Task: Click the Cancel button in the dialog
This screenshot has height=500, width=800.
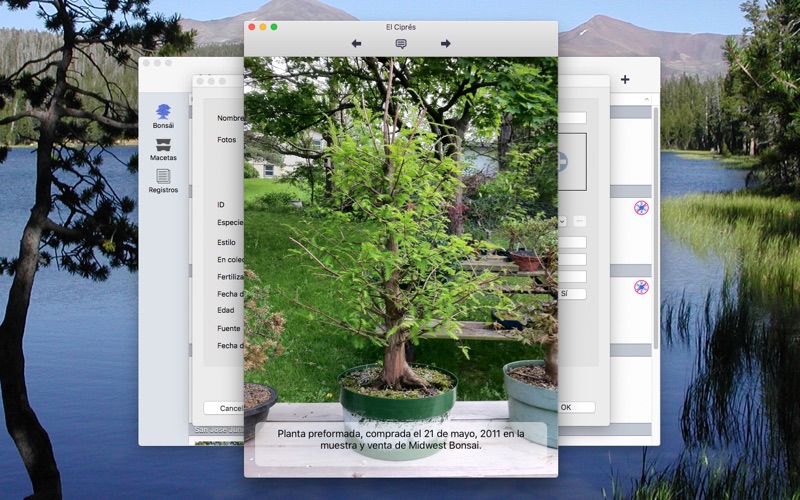Action: tap(224, 408)
